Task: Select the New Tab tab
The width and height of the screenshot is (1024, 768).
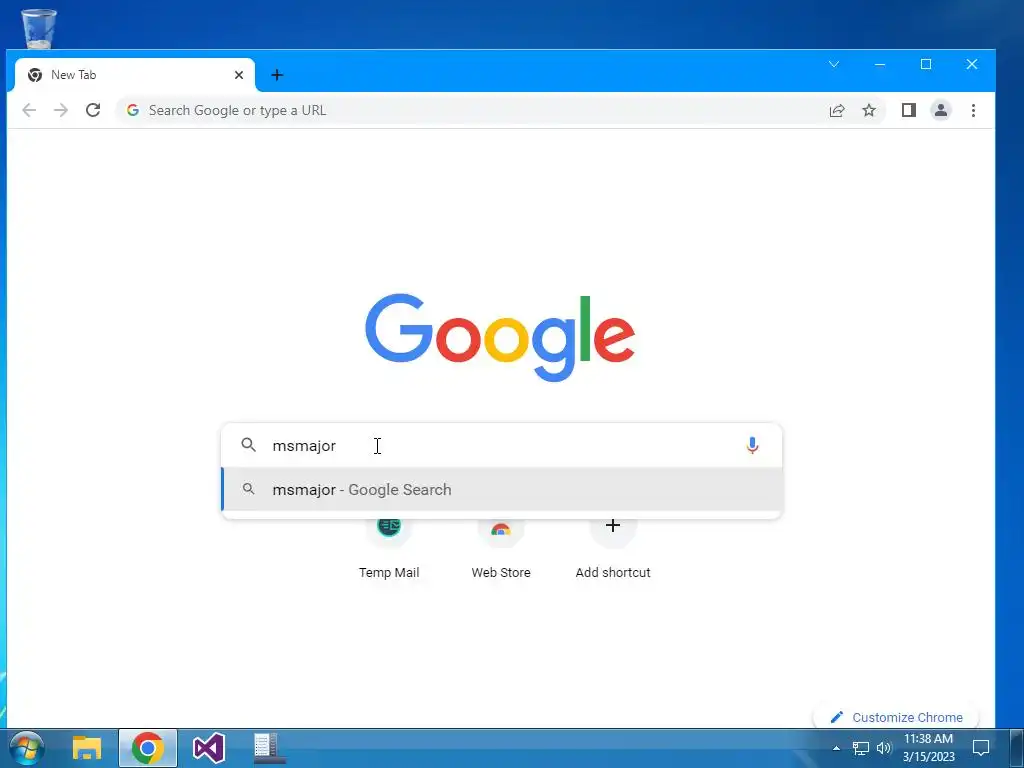Action: 135,75
